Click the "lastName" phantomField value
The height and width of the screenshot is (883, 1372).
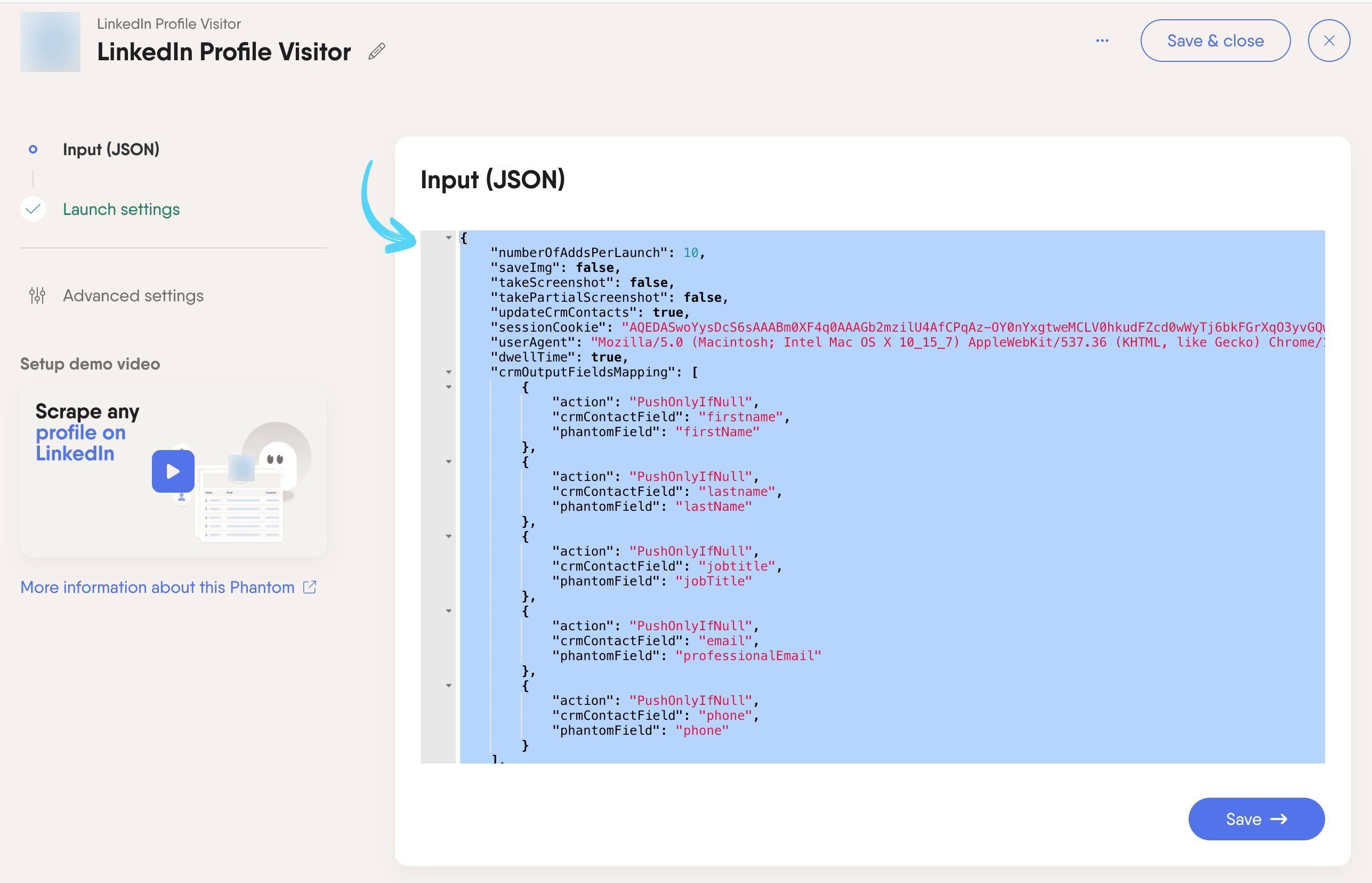click(x=713, y=507)
